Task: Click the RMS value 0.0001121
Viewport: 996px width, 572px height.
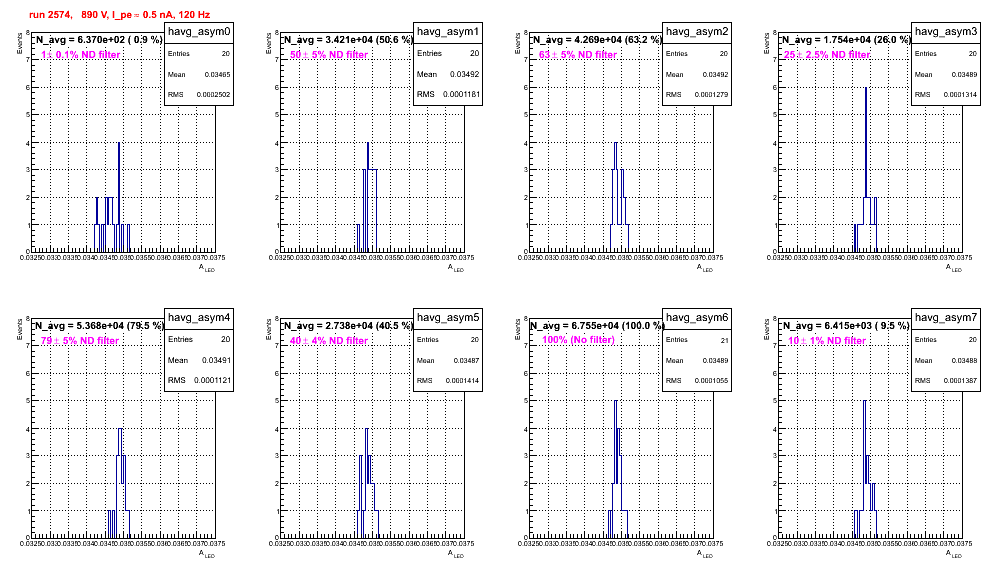Action: pos(213,380)
